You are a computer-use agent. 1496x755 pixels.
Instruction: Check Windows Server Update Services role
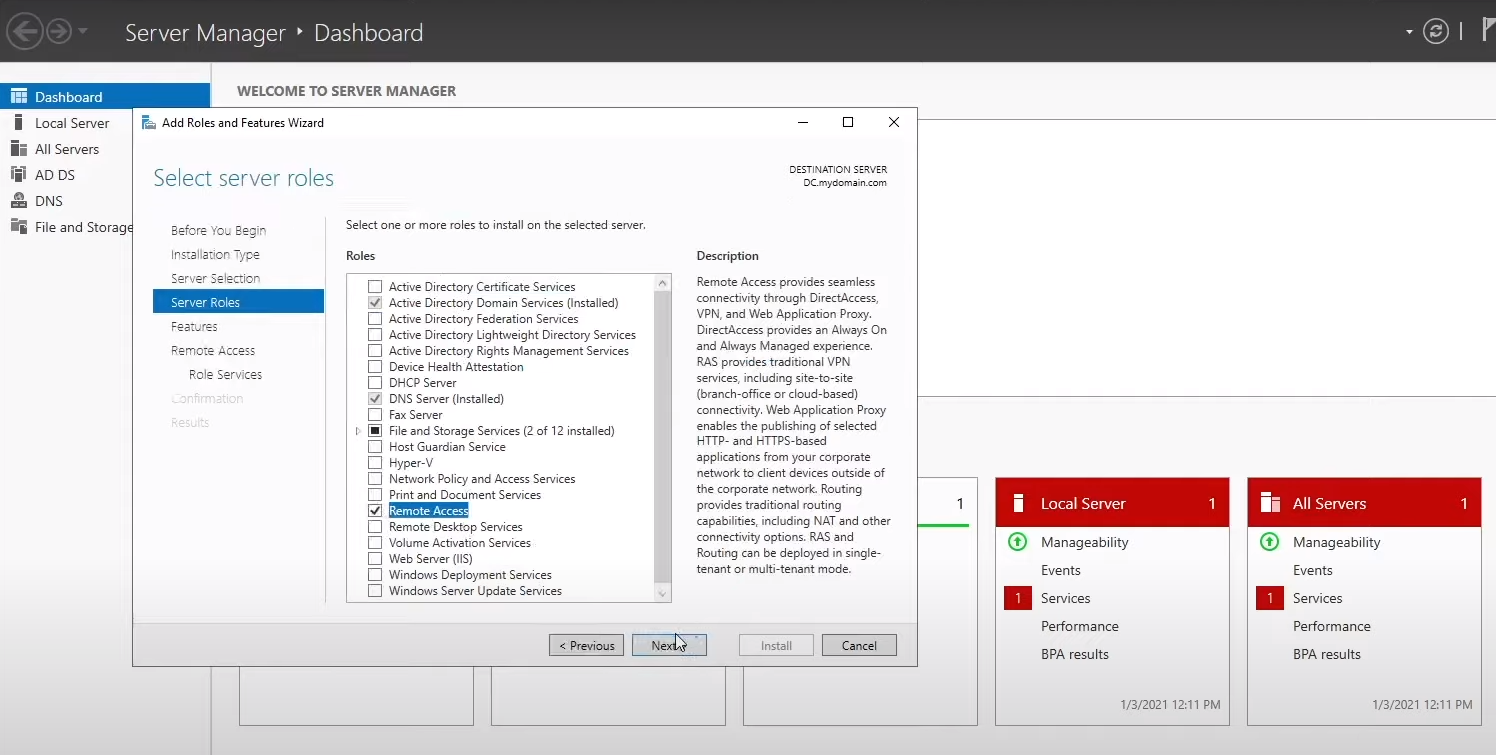point(375,591)
